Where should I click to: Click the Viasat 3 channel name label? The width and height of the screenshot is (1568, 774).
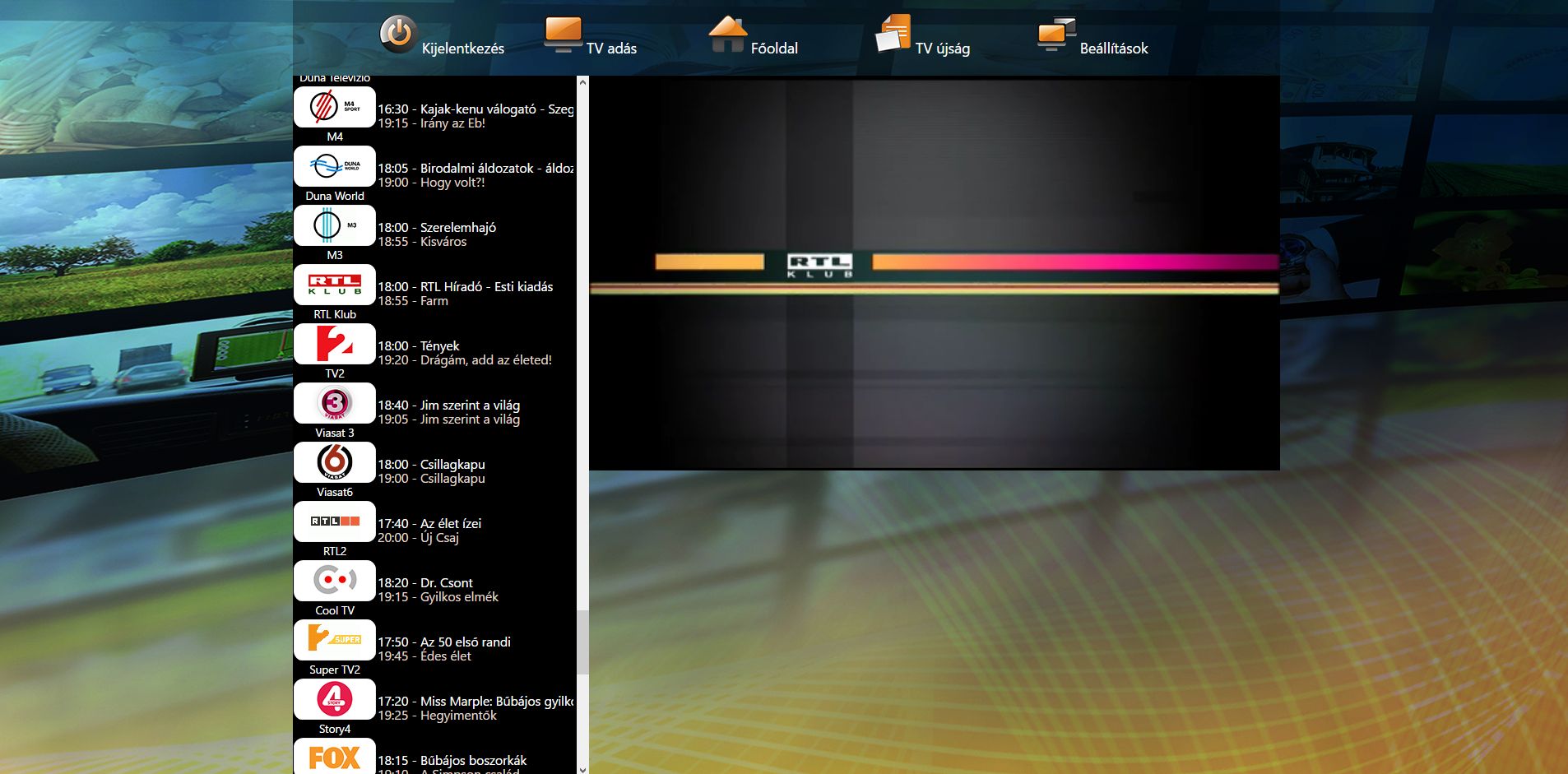335,433
